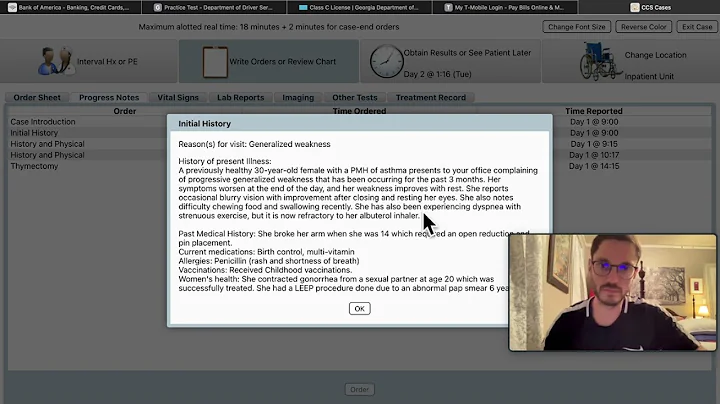Click the Time Ordered column header
The width and height of the screenshot is (720, 404).
point(359,111)
